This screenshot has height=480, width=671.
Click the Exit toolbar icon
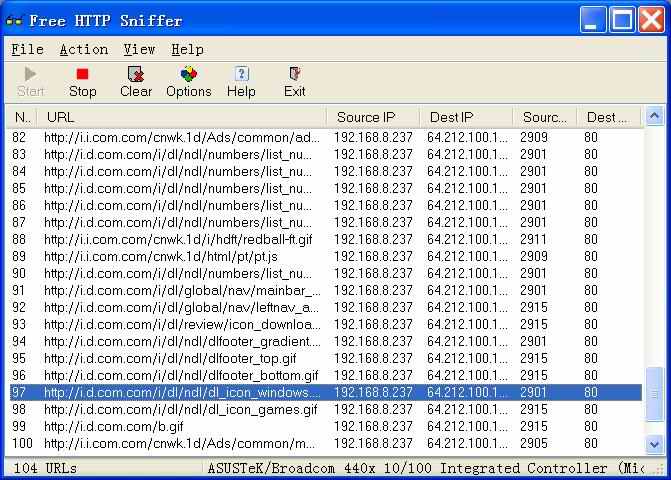pyautogui.click(x=294, y=74)
